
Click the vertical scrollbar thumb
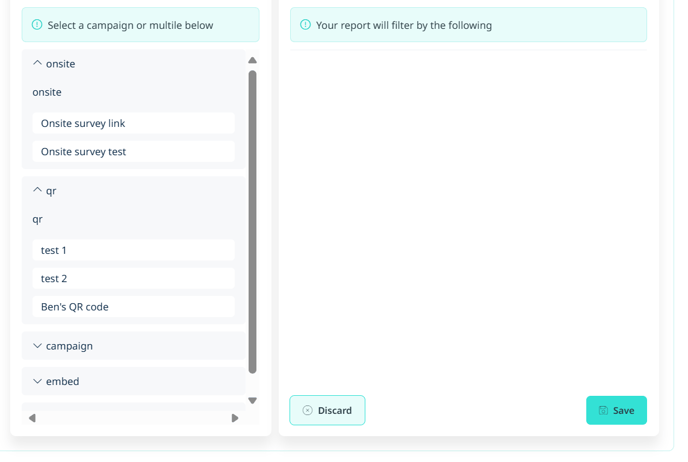point(252,222)
